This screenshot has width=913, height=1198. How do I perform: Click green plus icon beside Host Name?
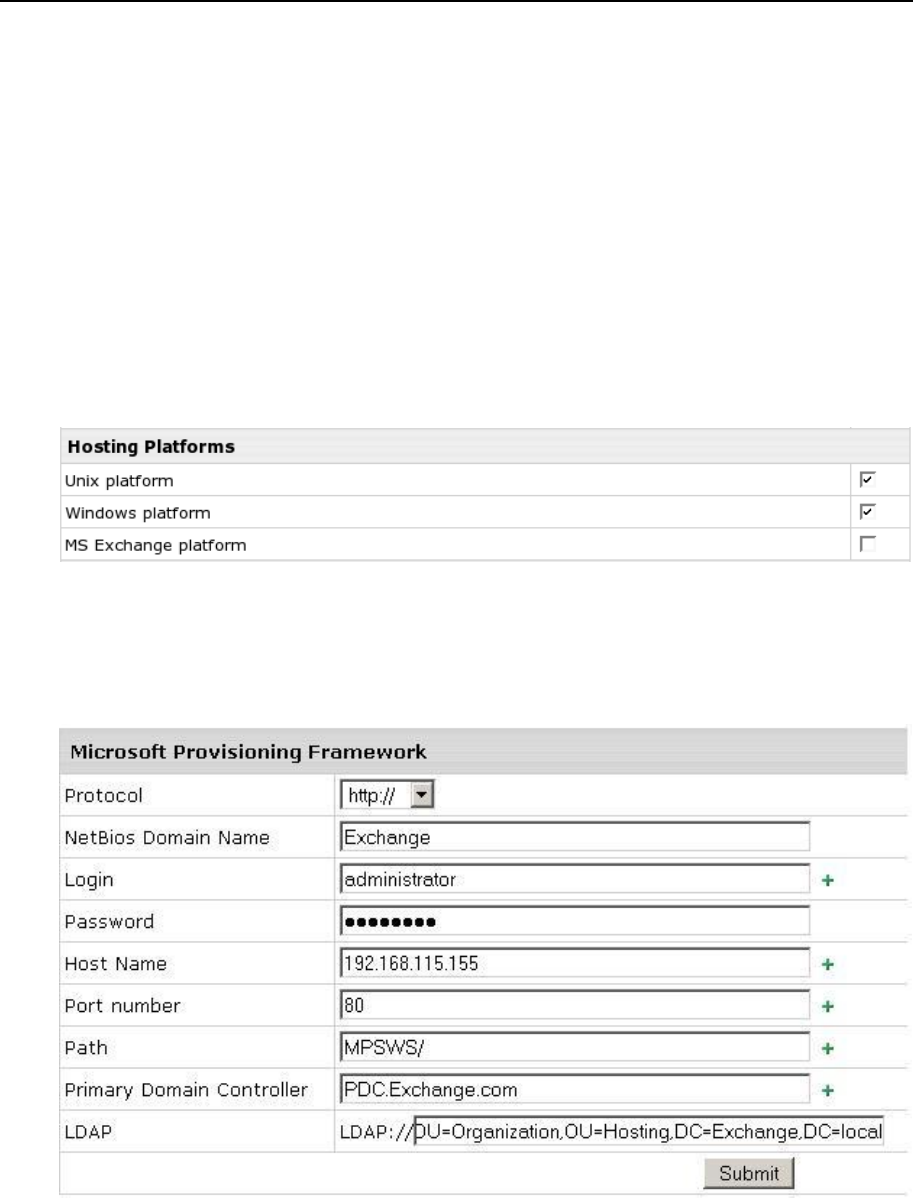click(827, 966)
